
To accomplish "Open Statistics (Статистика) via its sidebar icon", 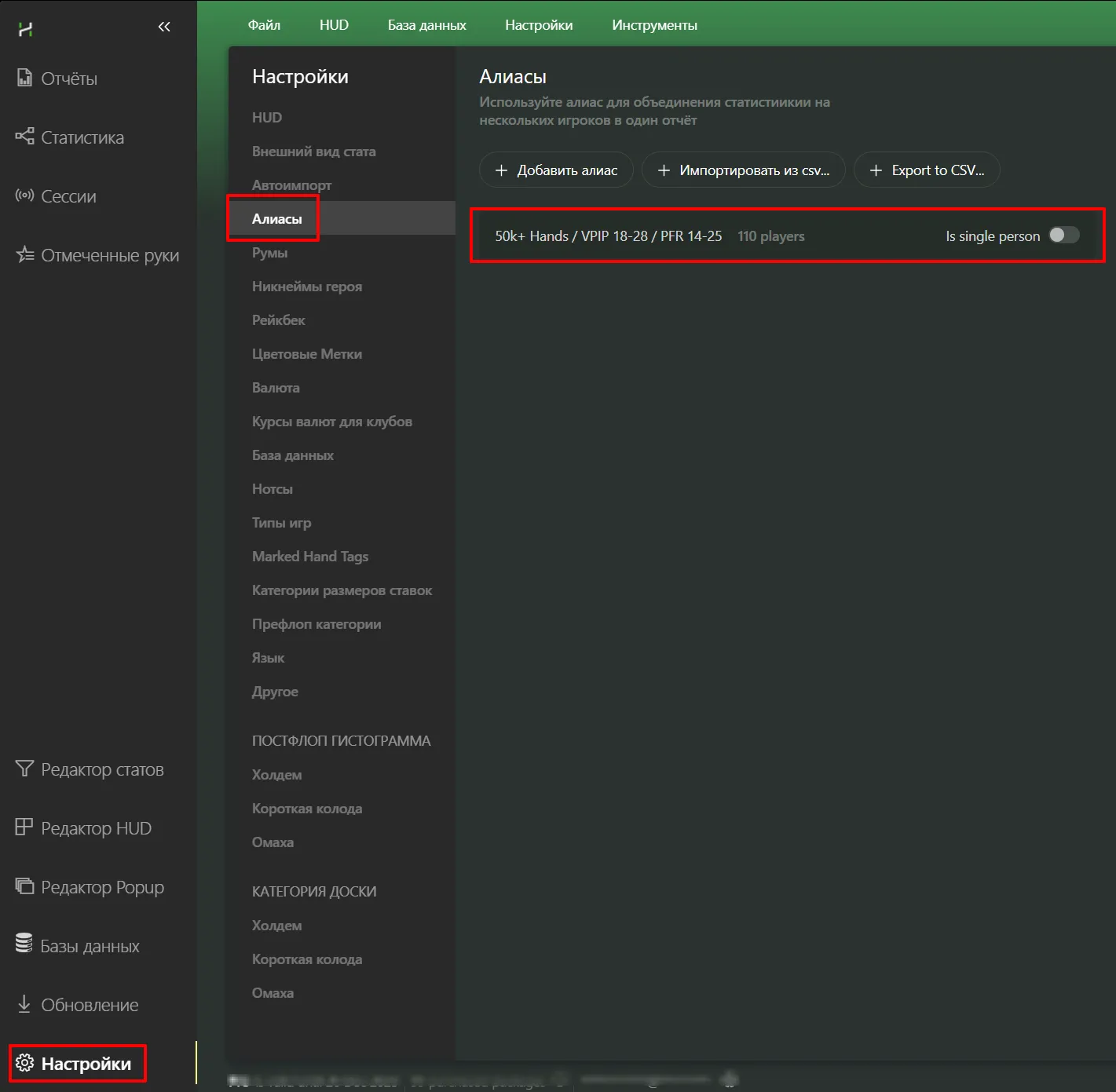I will coord(24,137).
